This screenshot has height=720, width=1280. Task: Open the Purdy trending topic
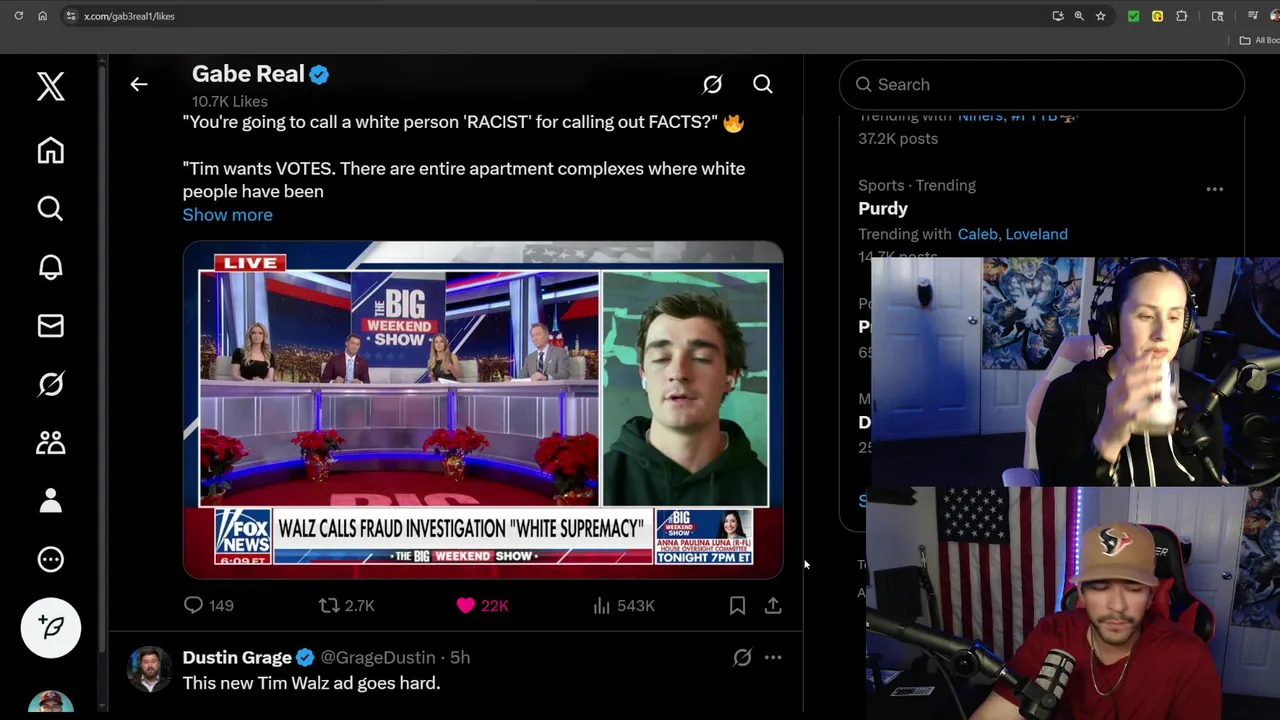tap(883, 208)
